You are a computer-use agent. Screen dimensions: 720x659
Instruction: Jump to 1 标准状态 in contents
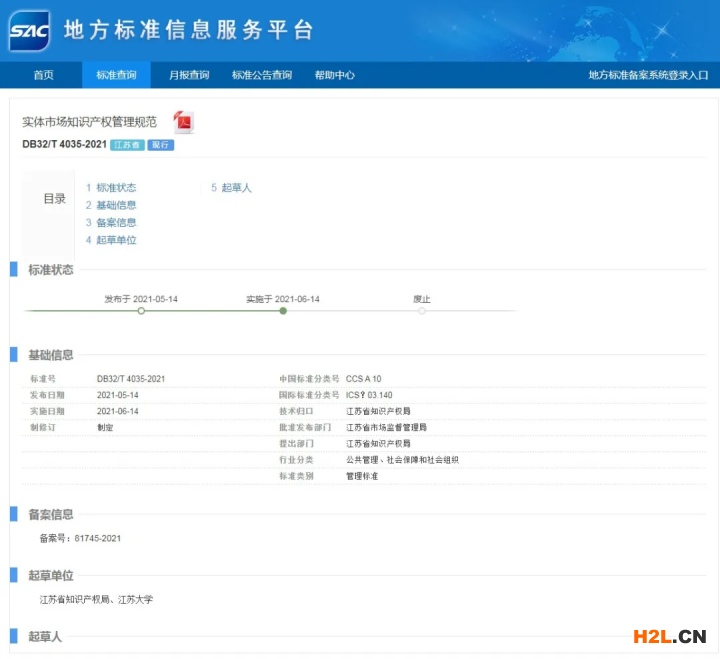click(x=111, y=188)
